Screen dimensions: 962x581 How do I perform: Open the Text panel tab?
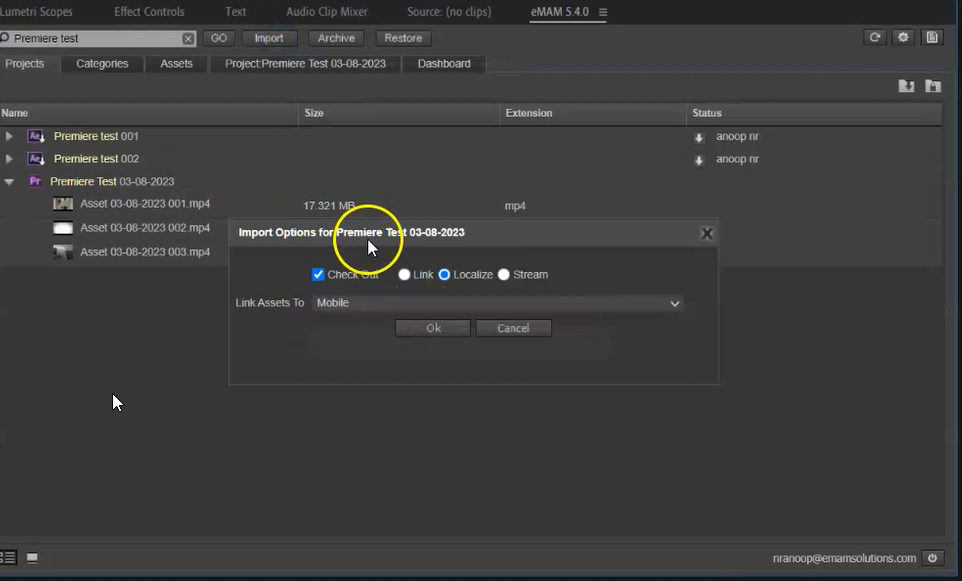coord(235,12)
